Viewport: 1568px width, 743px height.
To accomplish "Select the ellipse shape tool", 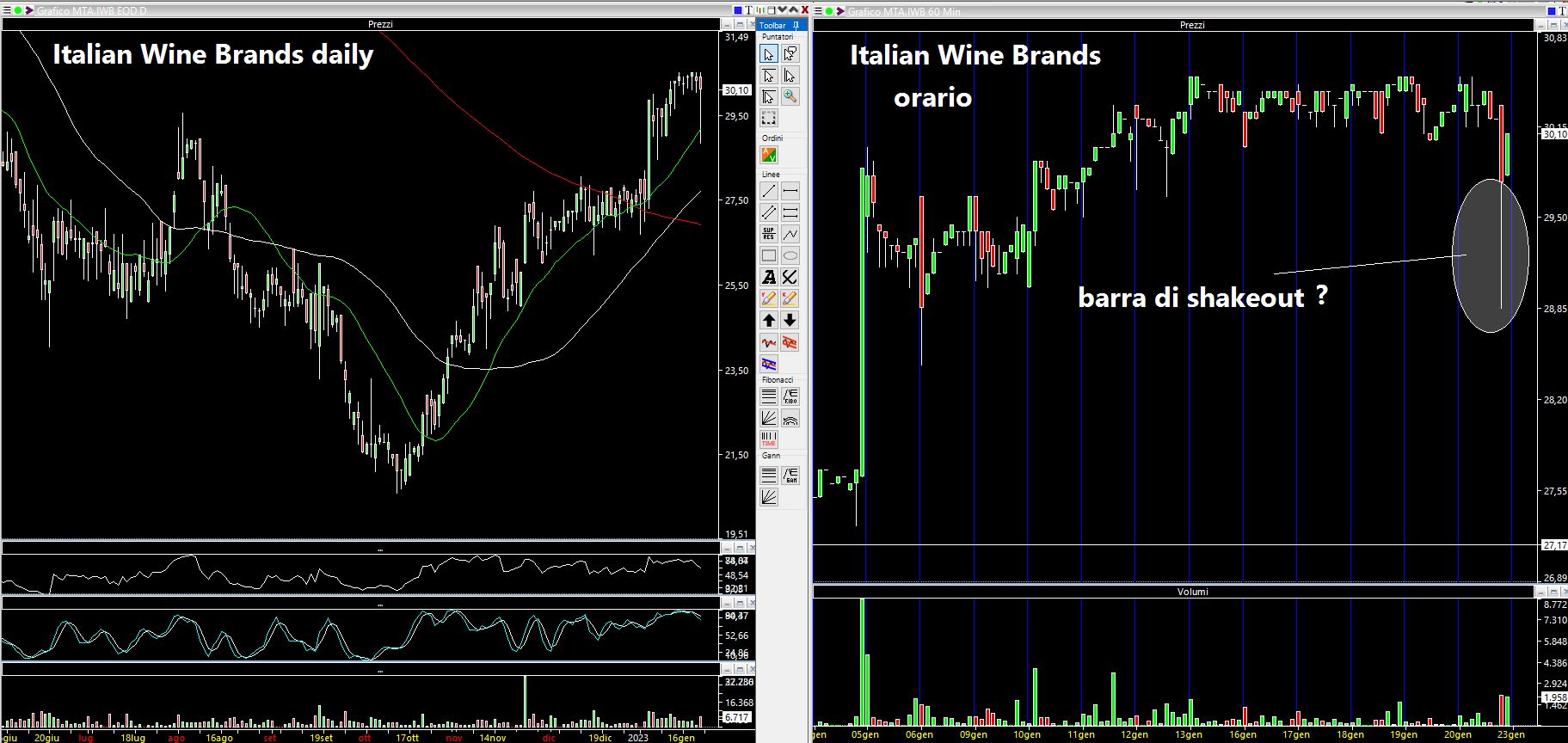I will point(790,255).
